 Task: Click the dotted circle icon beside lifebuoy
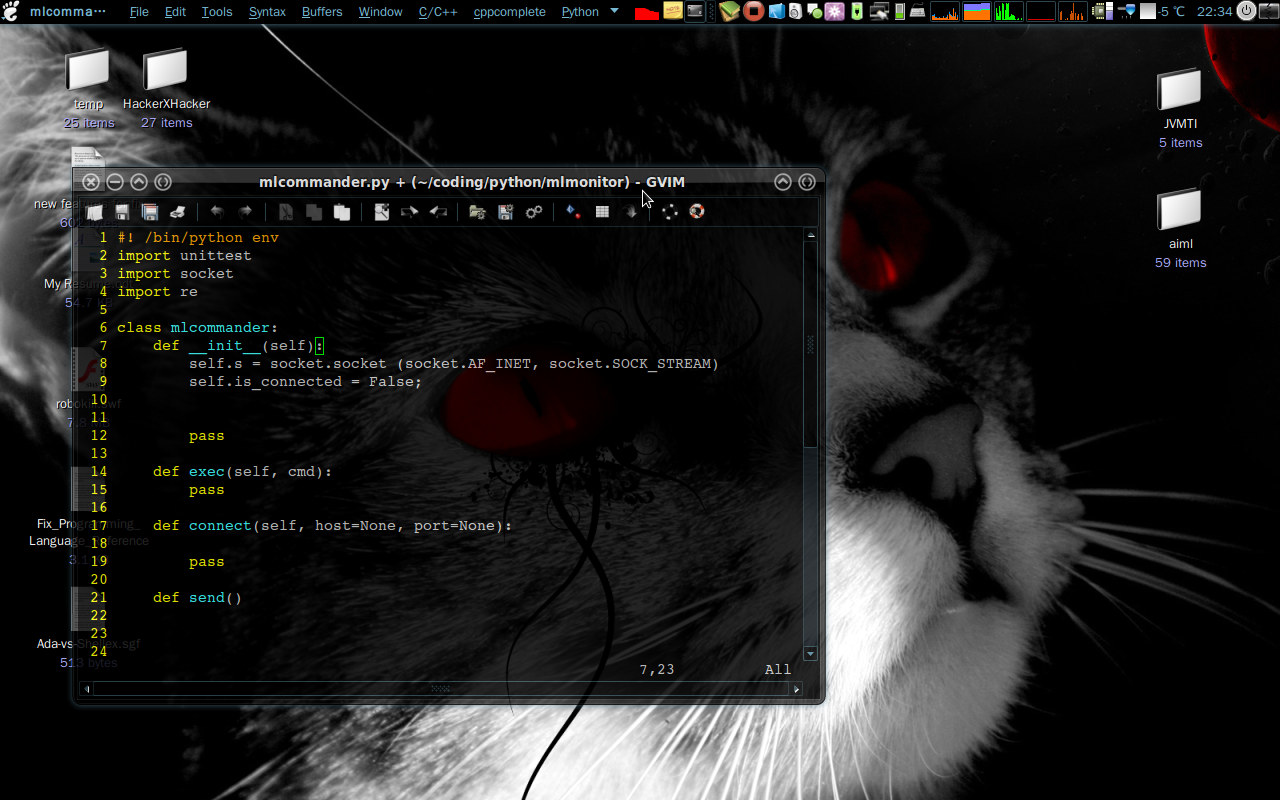[x=669, y=212]
